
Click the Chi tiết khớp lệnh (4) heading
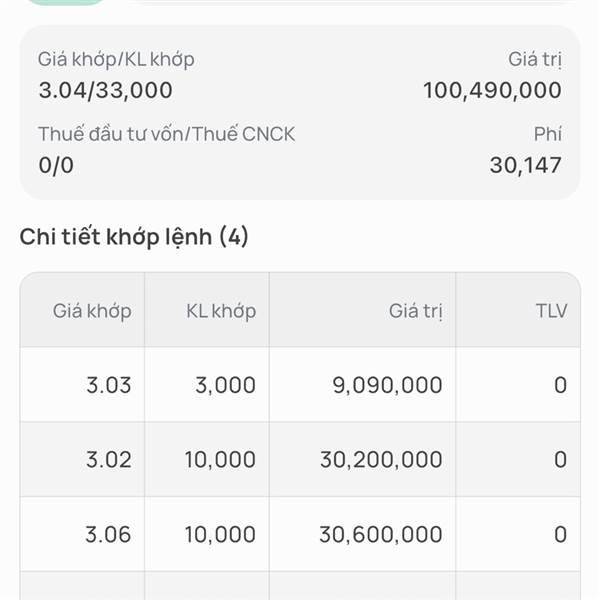coord(134,237)
